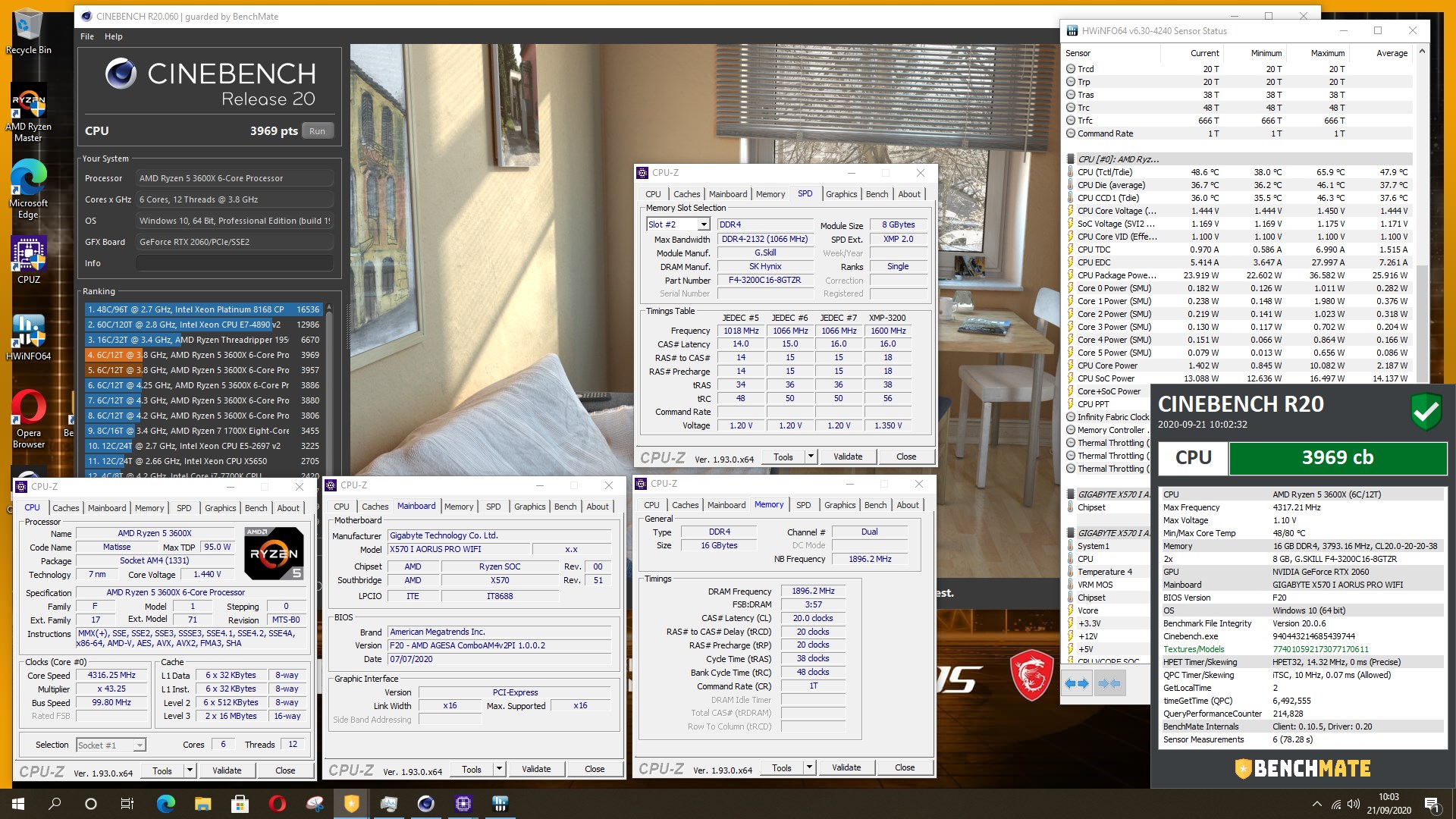1456x819 pixels.
Task: Click the HWiNFO expand-columns arrows button
Action: point(1076,683)
